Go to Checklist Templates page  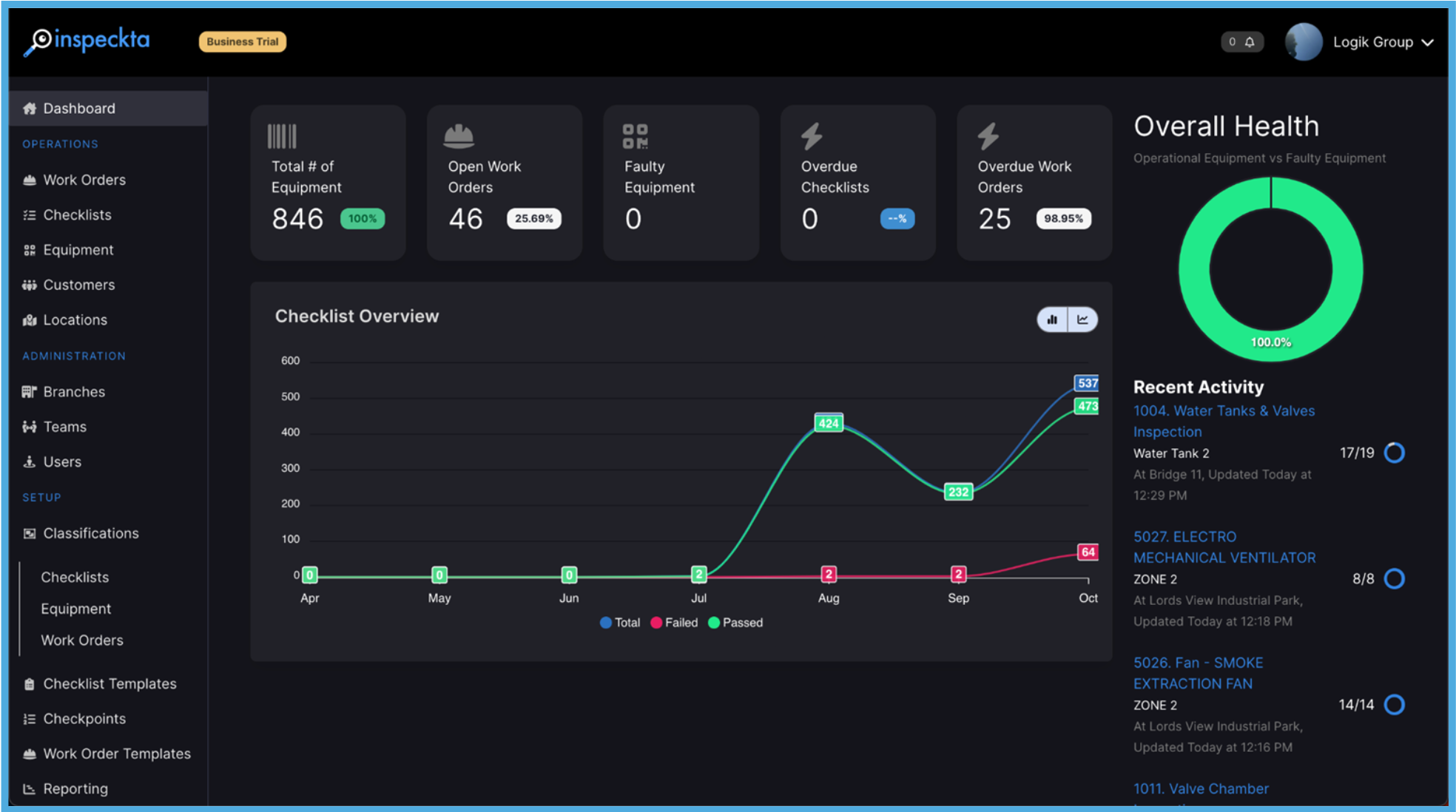click(x=109, y=684)
